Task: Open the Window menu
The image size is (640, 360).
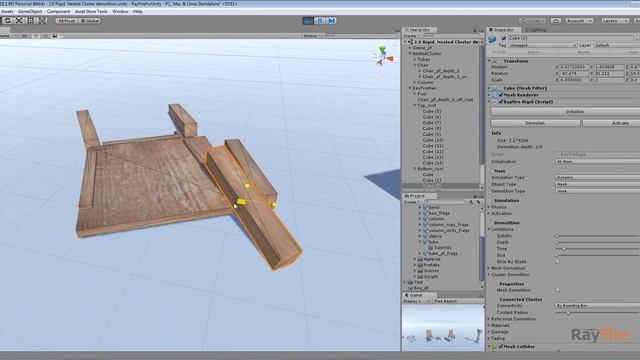Action: click(x=120, y=11)
